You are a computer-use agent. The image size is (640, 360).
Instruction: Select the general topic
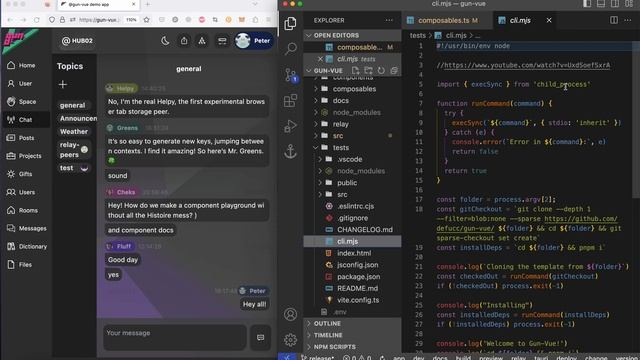click(x=73, y=105)
